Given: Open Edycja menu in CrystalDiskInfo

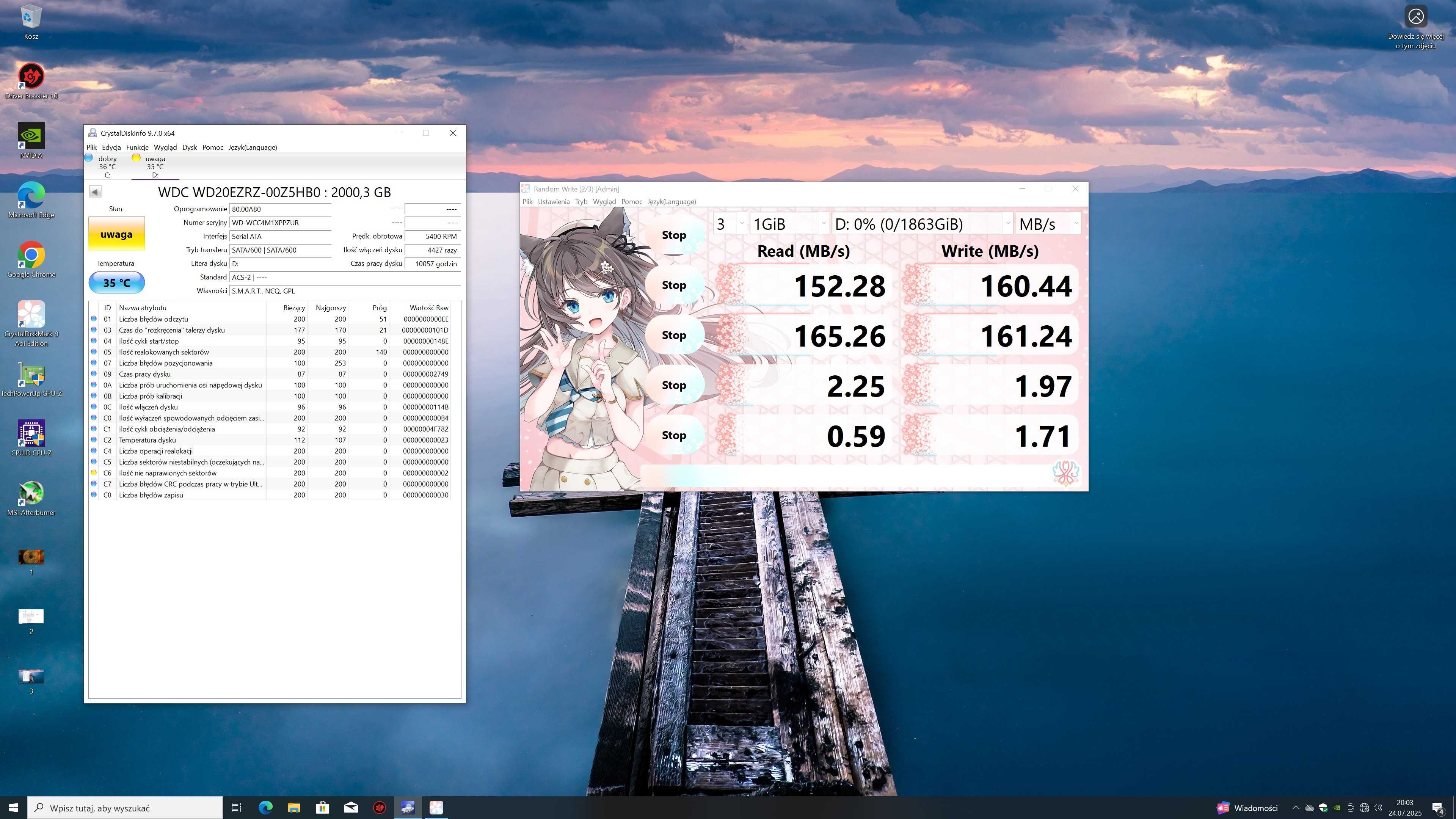Looking at the screenshot, I should click(111, 147).
